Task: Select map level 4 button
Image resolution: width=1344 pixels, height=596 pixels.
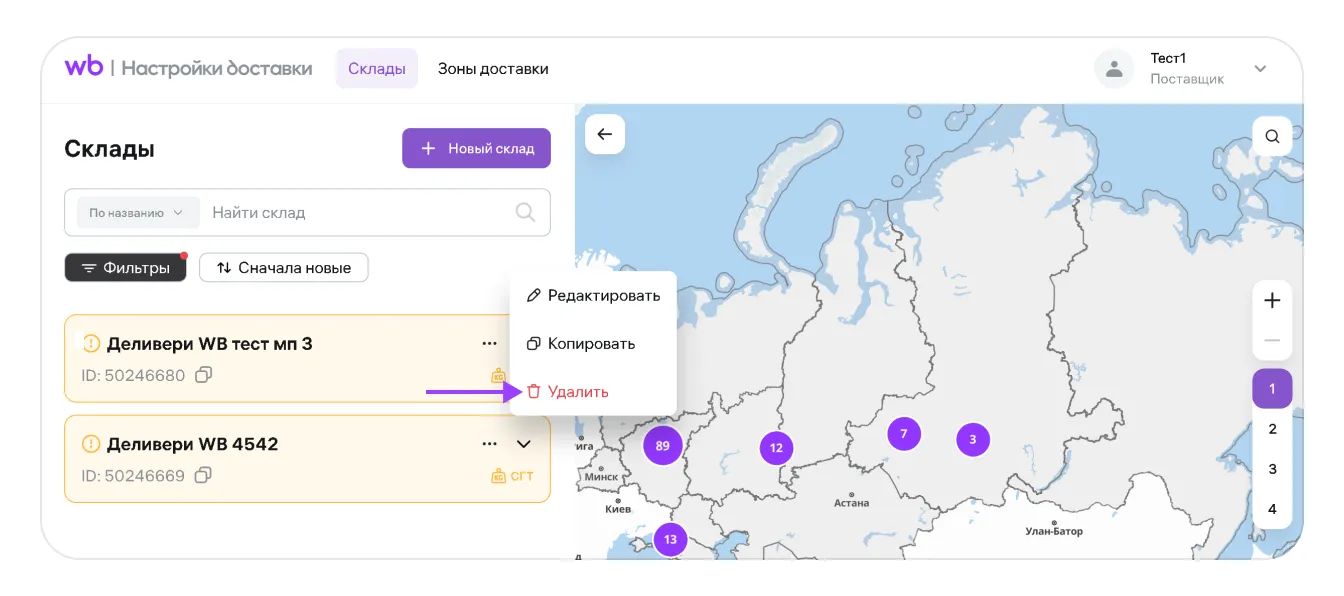Action: (x=1272, y=509)
